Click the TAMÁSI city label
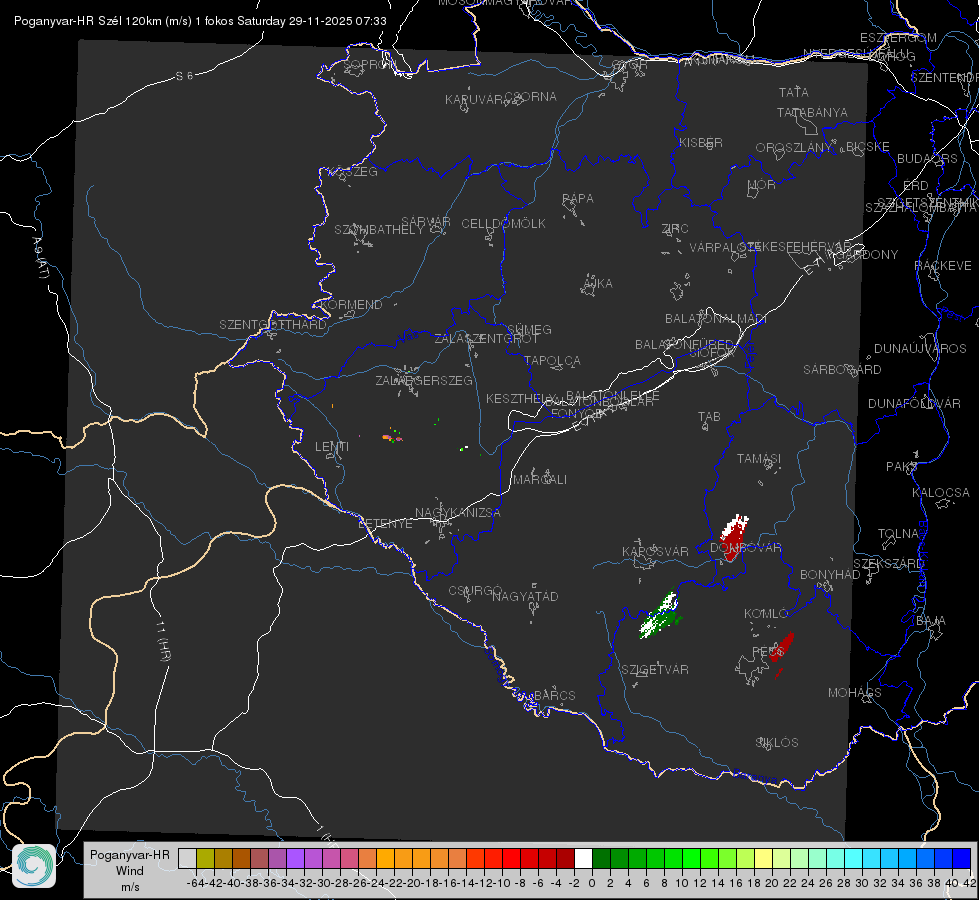Viewport: 979px width, 900px height. [759, 458]
